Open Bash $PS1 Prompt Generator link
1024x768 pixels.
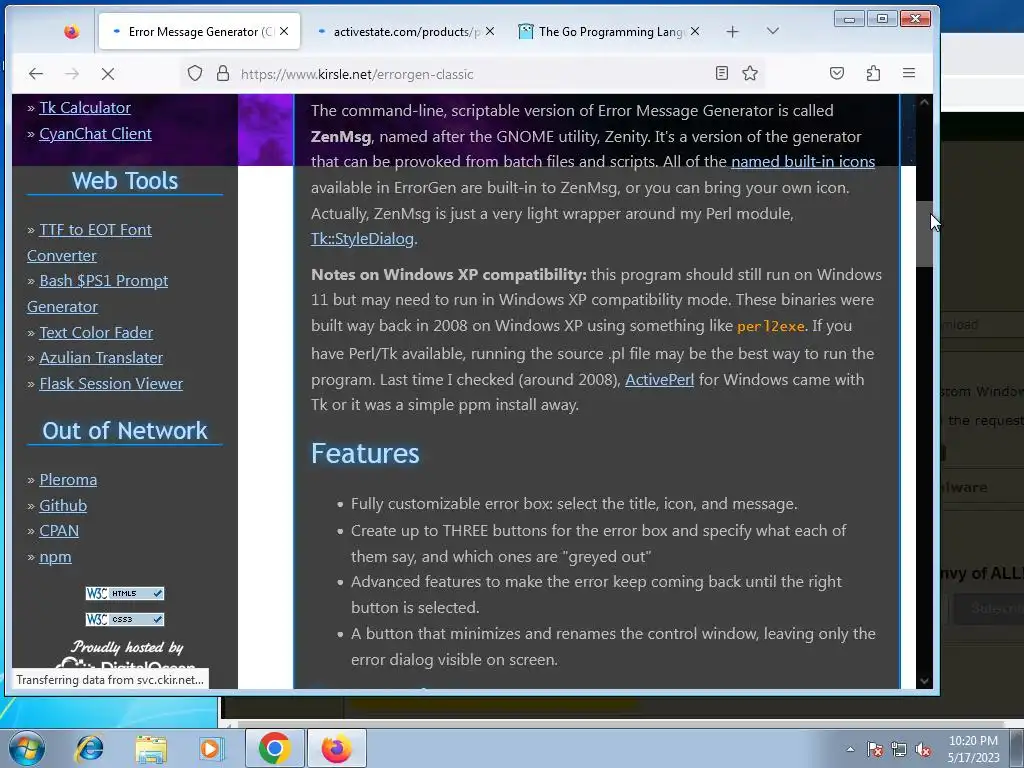pyautogui.click(x=98, y=293)
